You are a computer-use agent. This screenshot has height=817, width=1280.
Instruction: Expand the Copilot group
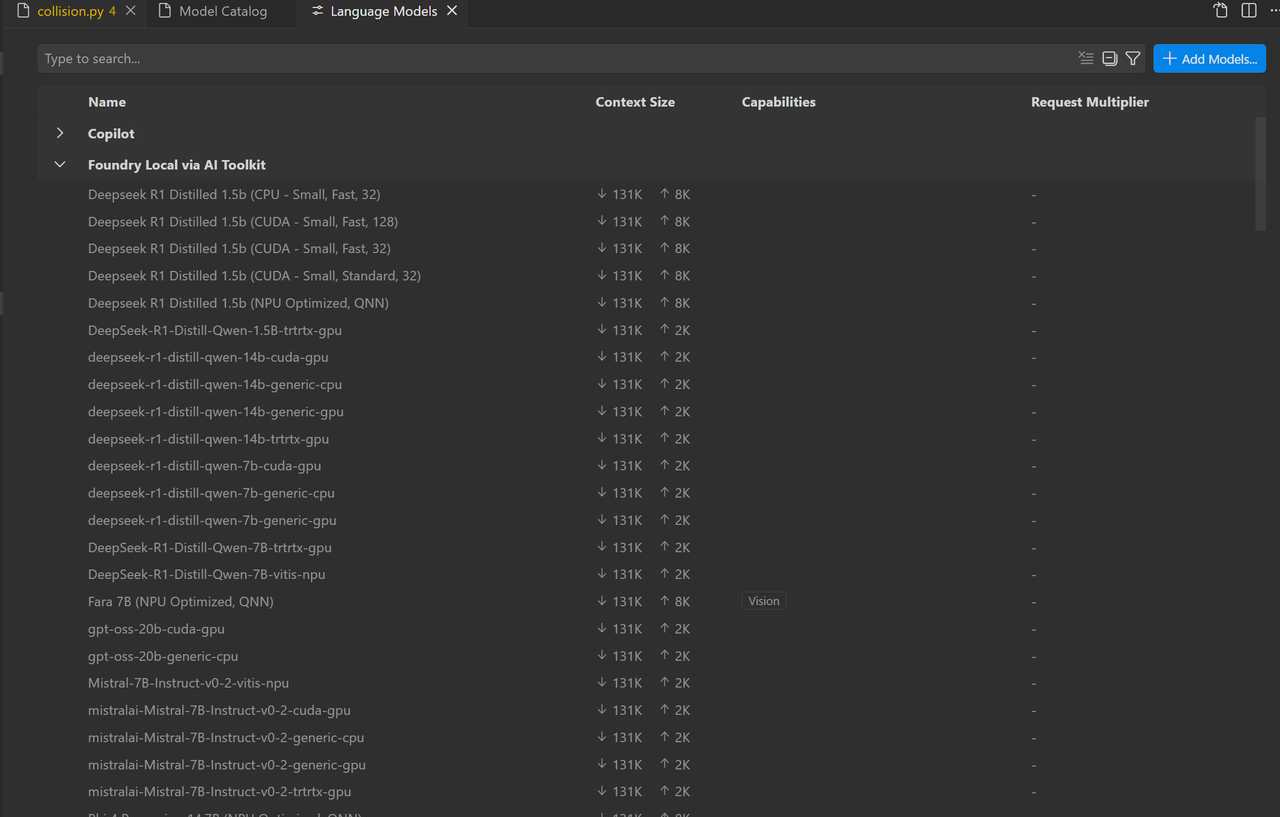pyautogui.click(x=60, y=133)
